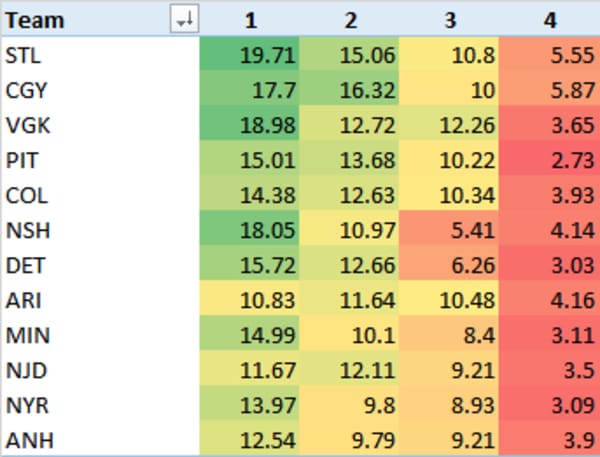Select the ANH team cell
The width and height of the screenshot is (600, 457).
[x=100, y=439]
